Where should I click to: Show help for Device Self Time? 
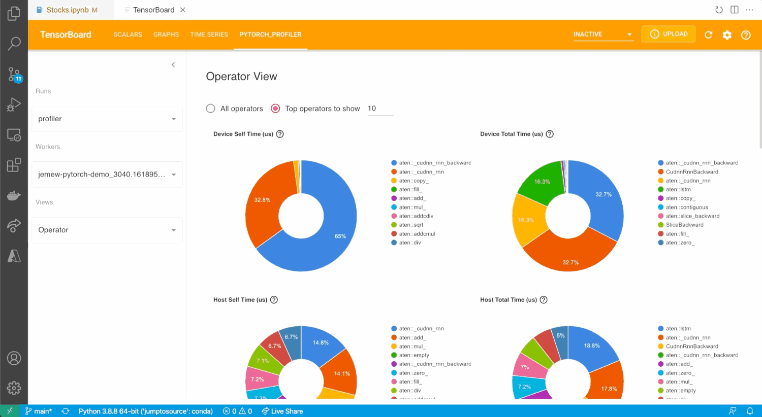tap(280, 134)
